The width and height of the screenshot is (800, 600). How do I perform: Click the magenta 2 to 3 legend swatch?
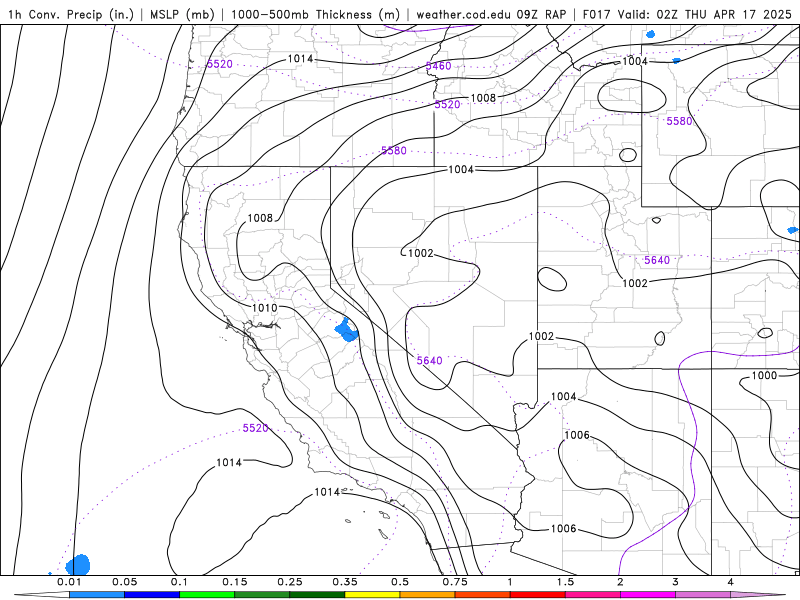pyautogui.click(x=648, y=595)
